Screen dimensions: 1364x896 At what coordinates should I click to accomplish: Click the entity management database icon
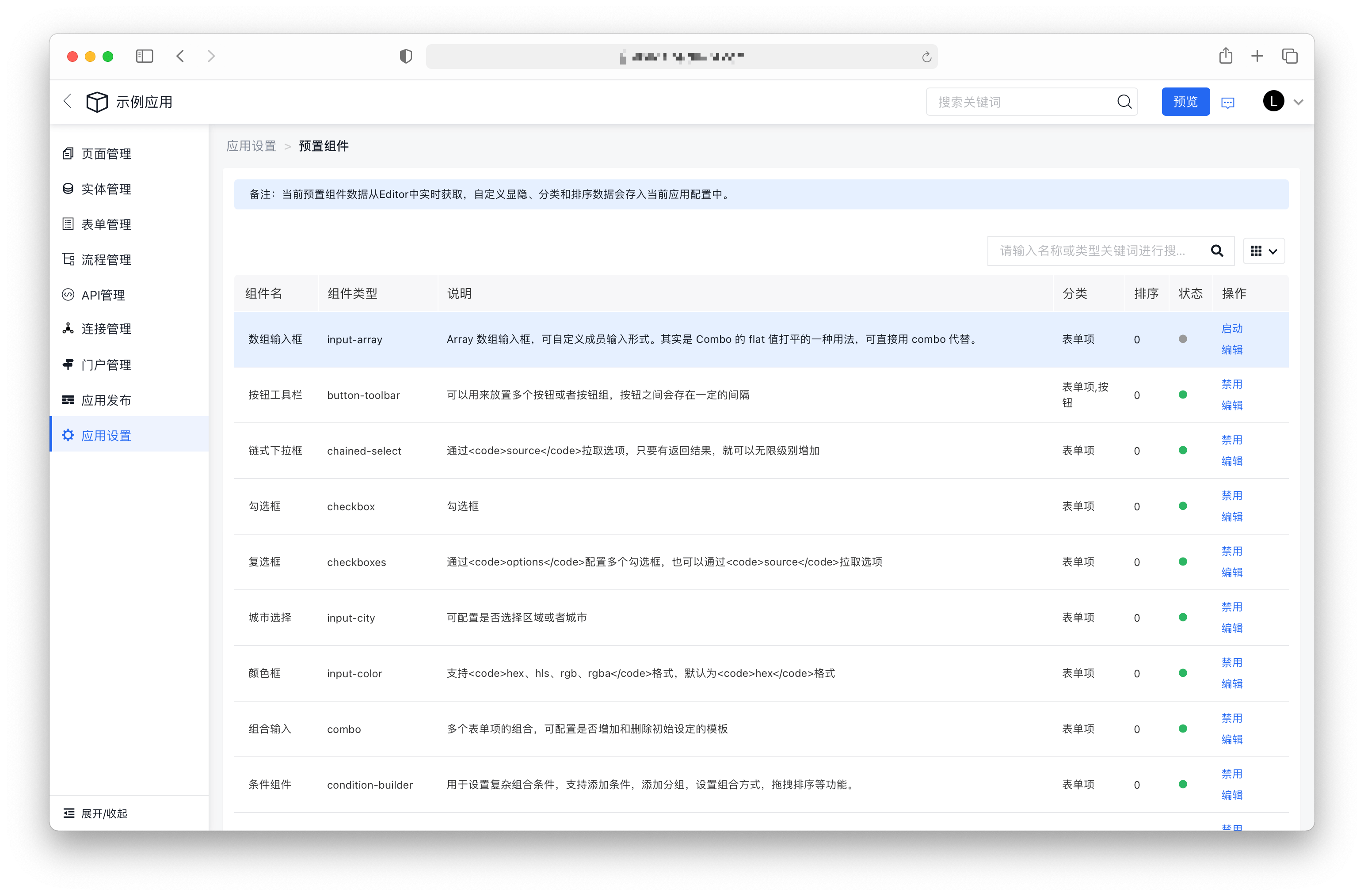pyautogui.click(x=68, y=189)
